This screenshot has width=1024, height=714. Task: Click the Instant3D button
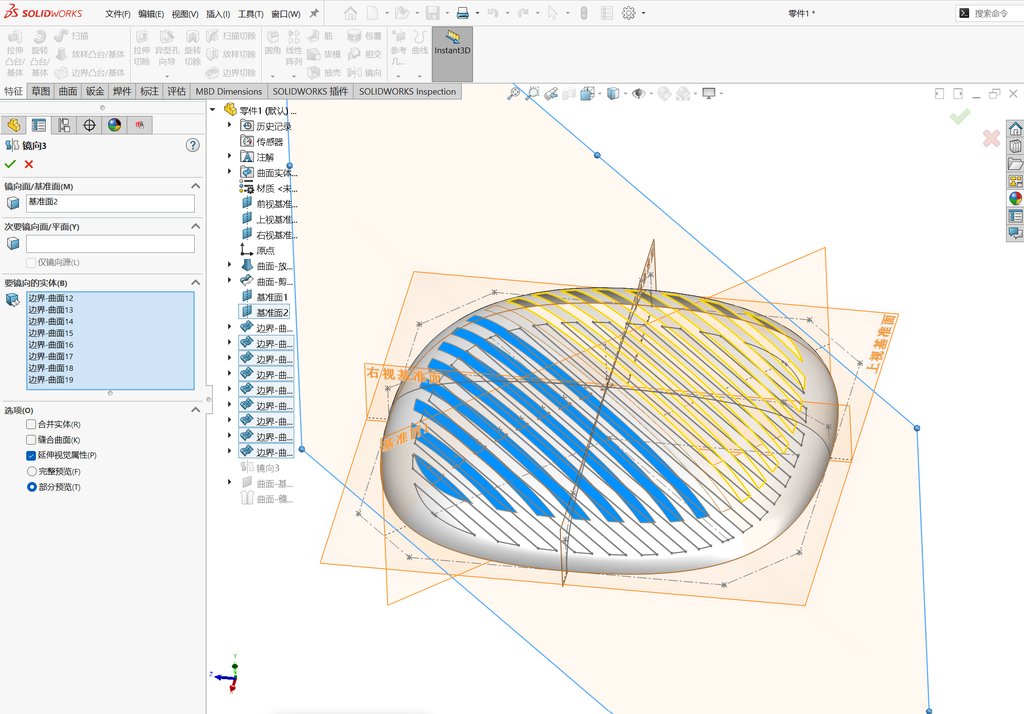(x=452, y=54)
